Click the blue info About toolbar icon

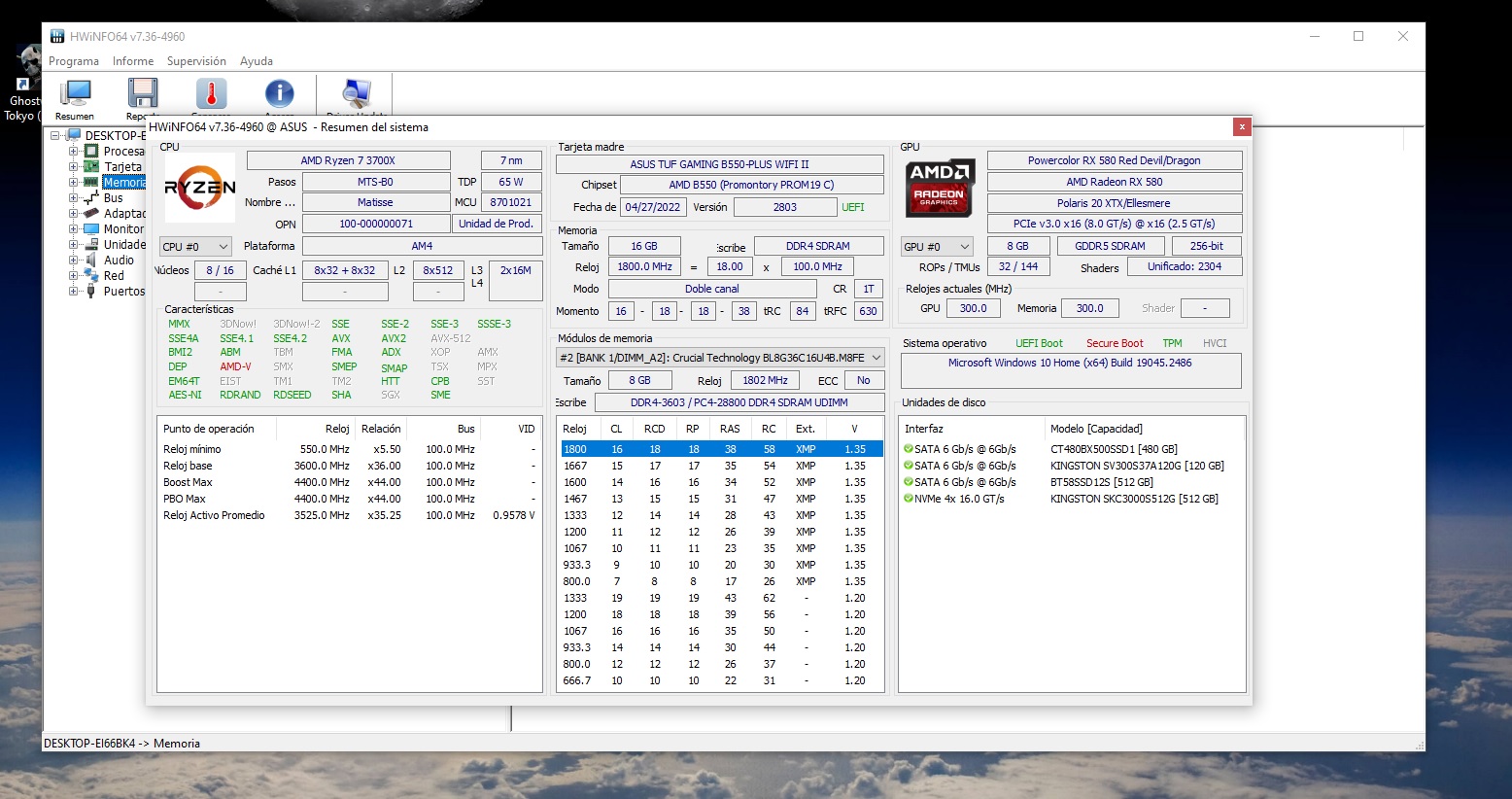point(279,93)
